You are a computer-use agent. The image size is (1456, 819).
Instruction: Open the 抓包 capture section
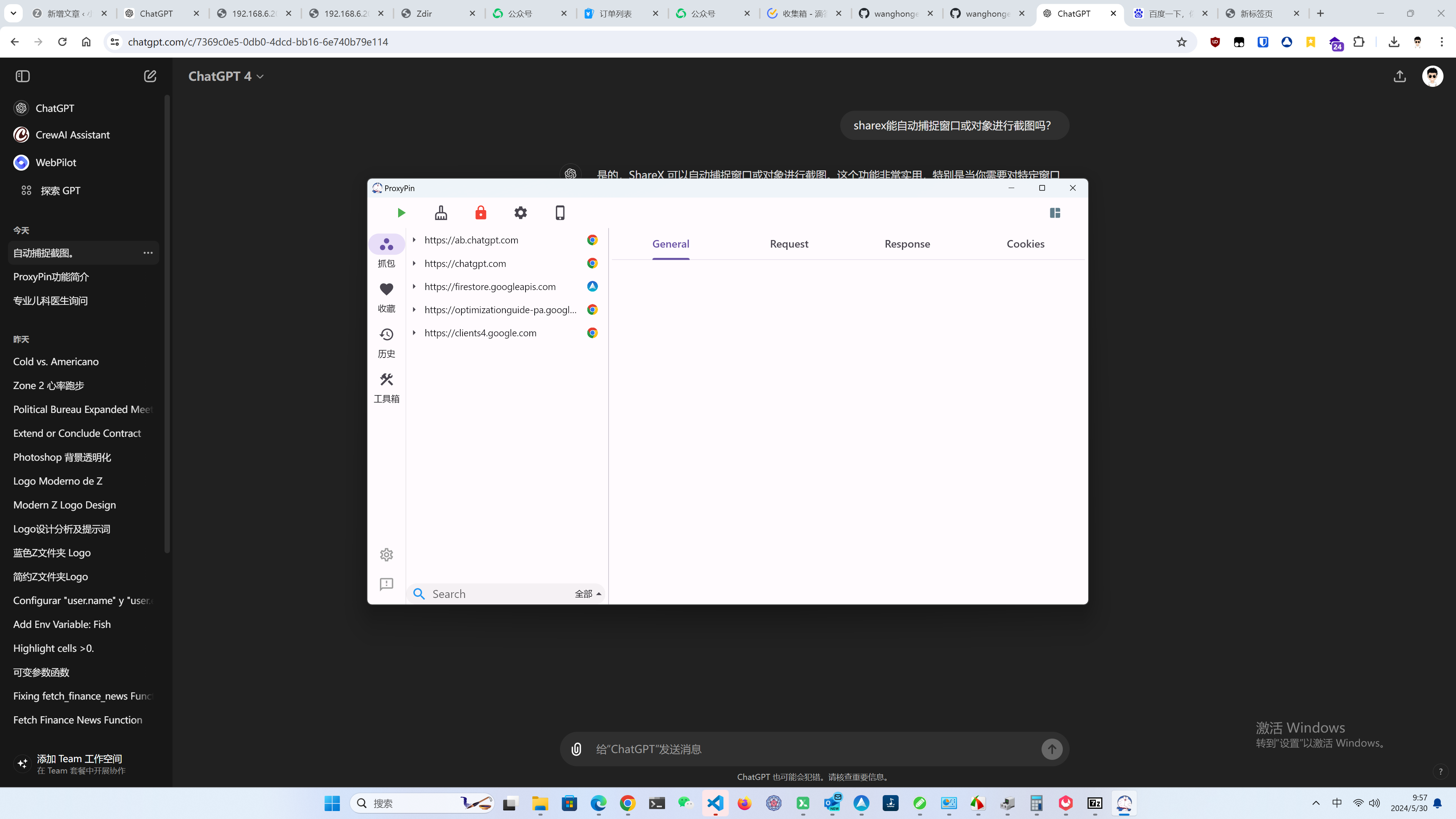(387, 251)
